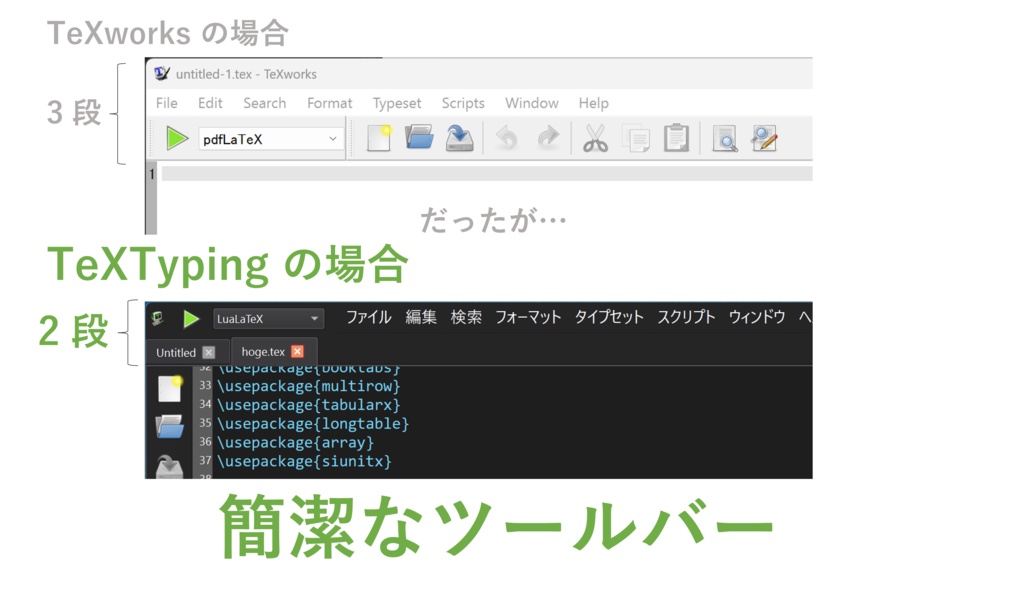1024x615 pixels.
Task: Create a new document with the blank page icon
Action: pyautogui.click(x=378, y=138)
